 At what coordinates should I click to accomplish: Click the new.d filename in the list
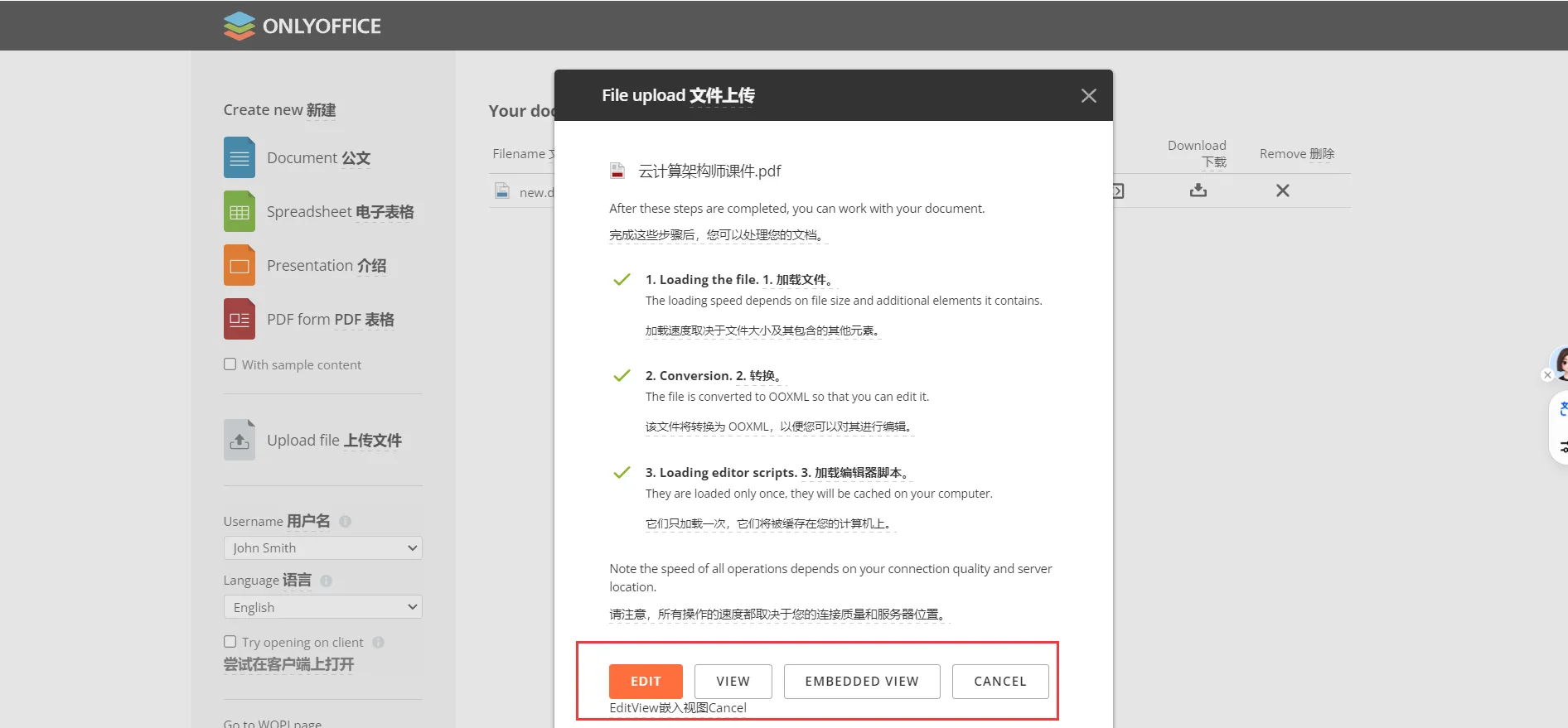pos(536,192)
